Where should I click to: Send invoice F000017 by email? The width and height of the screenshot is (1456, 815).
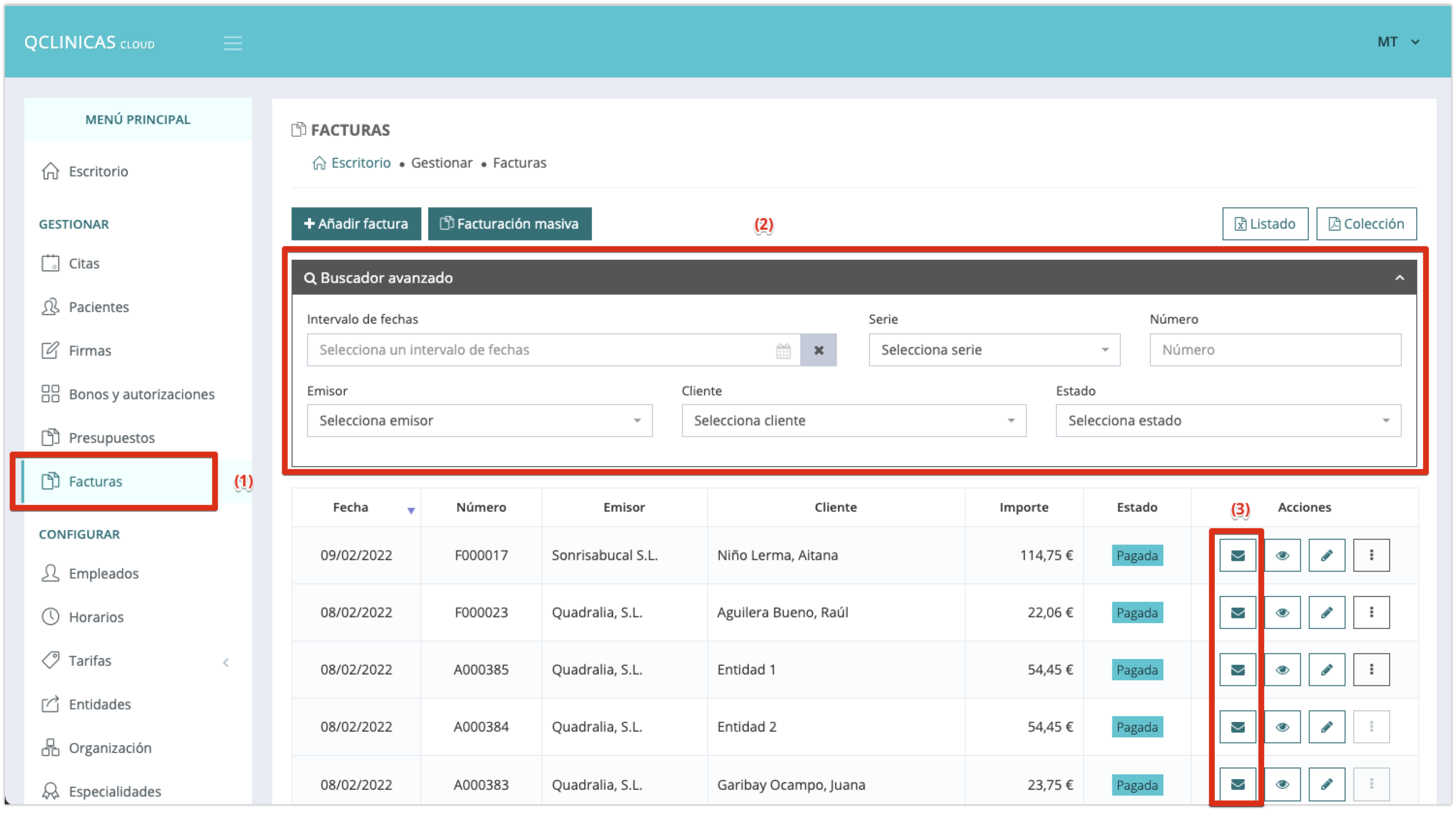1237,555
